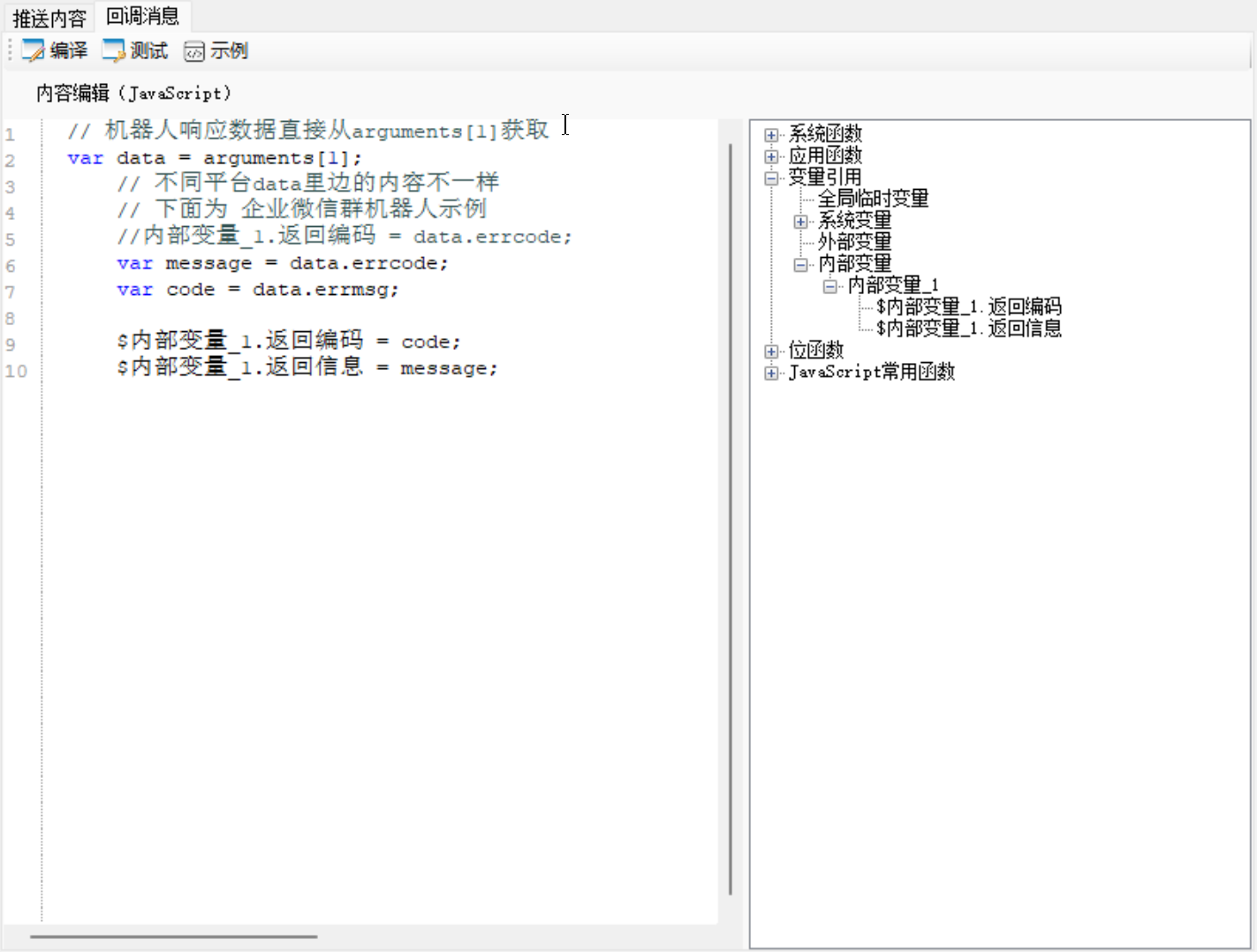The width and height of the screenshot is (1257, 952).
Task: Expand the 位函数 tree node
Action: [771, 351]
